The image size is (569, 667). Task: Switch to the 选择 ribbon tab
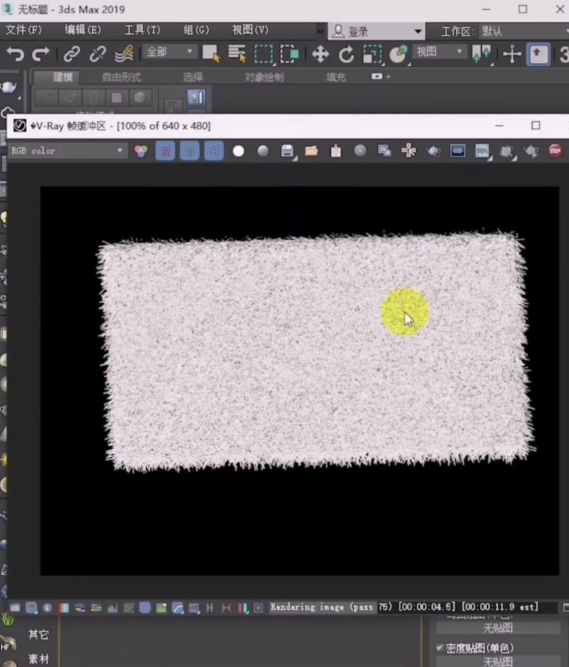[x=193, y=77]
